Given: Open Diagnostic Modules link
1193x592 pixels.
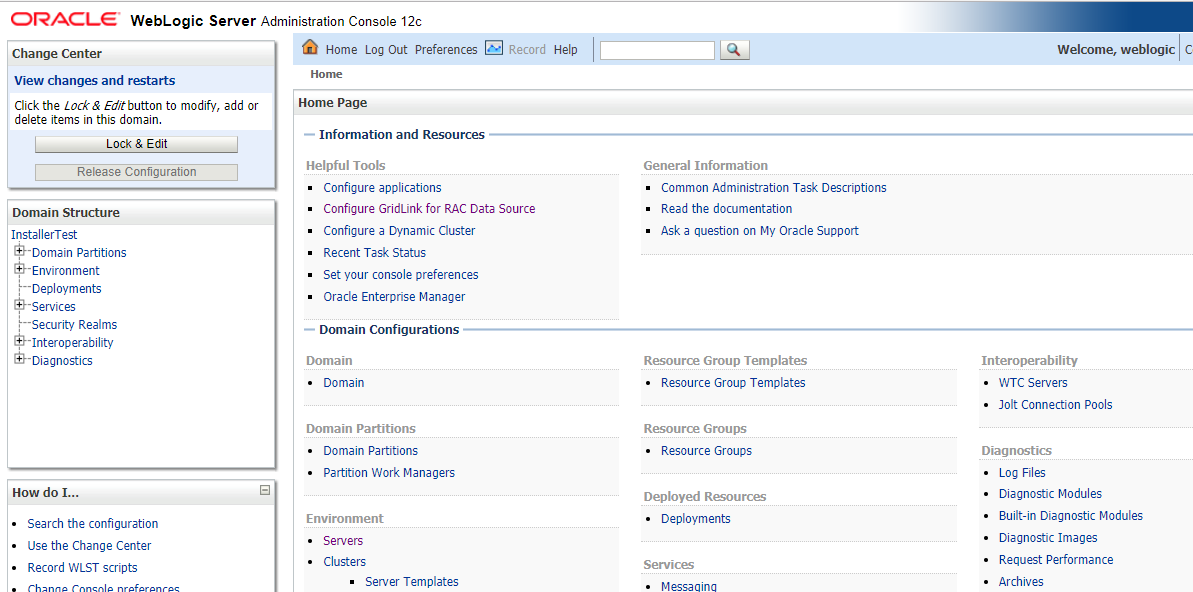Looking at the screenshot, I should (x=1050, y=494).
